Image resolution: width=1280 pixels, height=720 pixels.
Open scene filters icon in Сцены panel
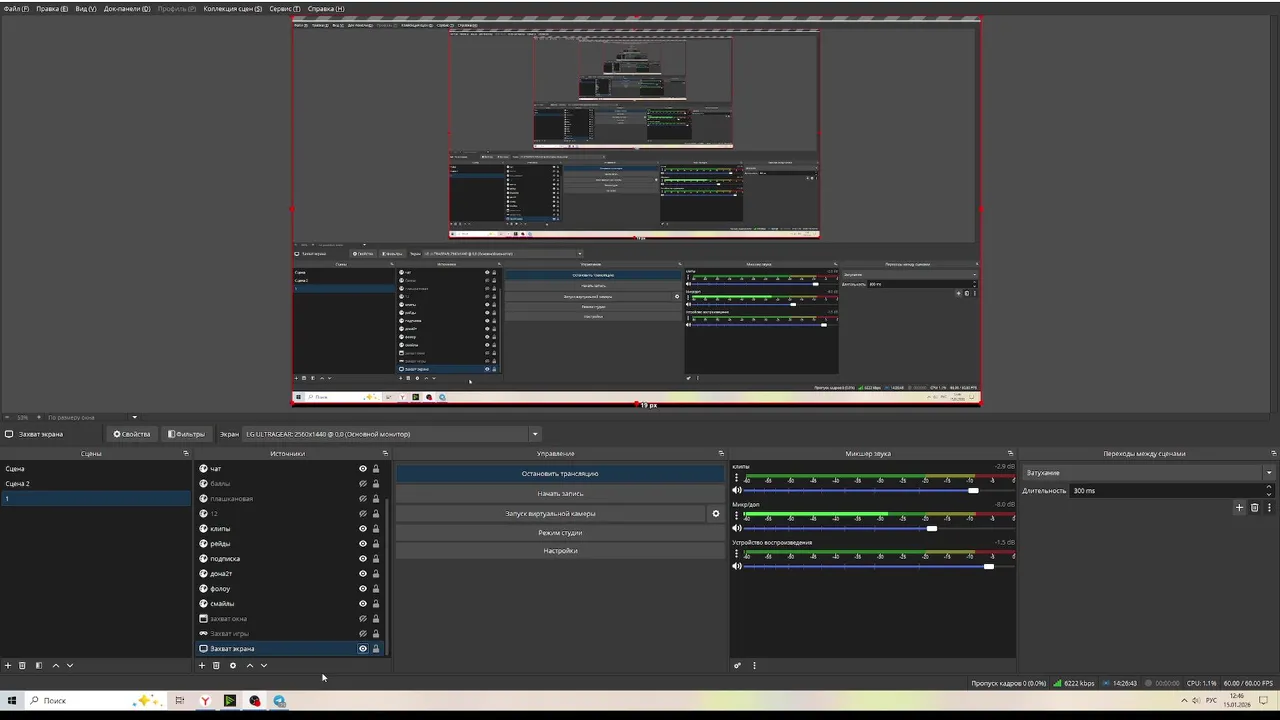tap(39, 665)
